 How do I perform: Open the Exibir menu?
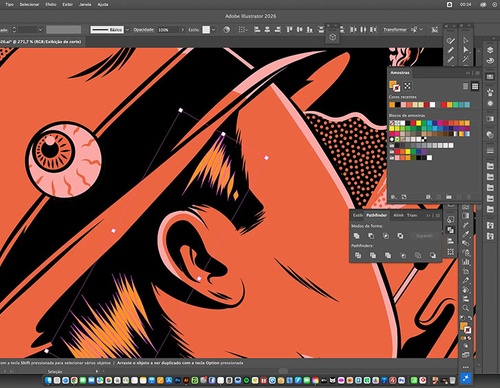(x=68, y=5)
